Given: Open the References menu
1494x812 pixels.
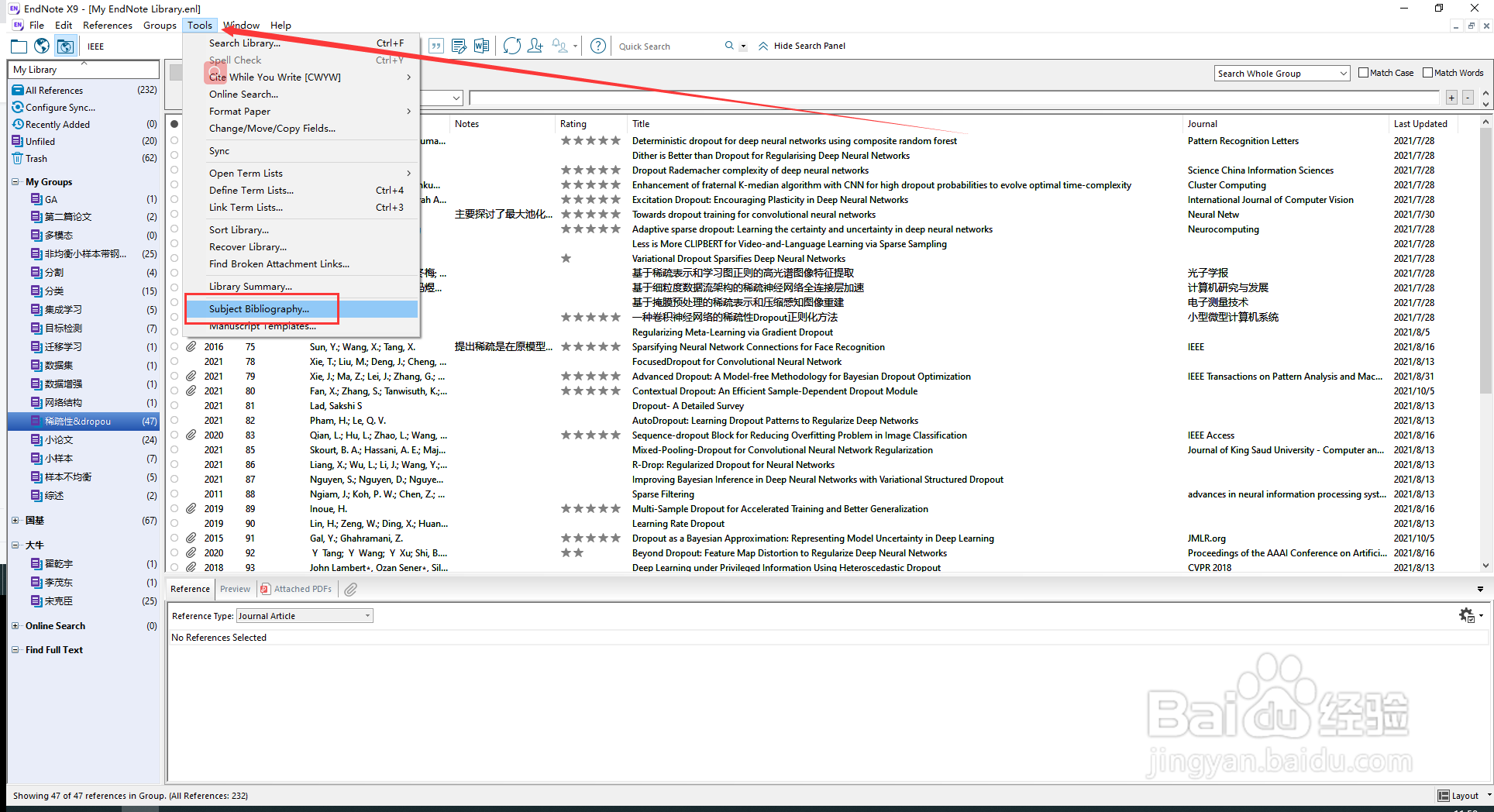Looking at the screenshot, I should pyautogui.click(x=108, y=25).
